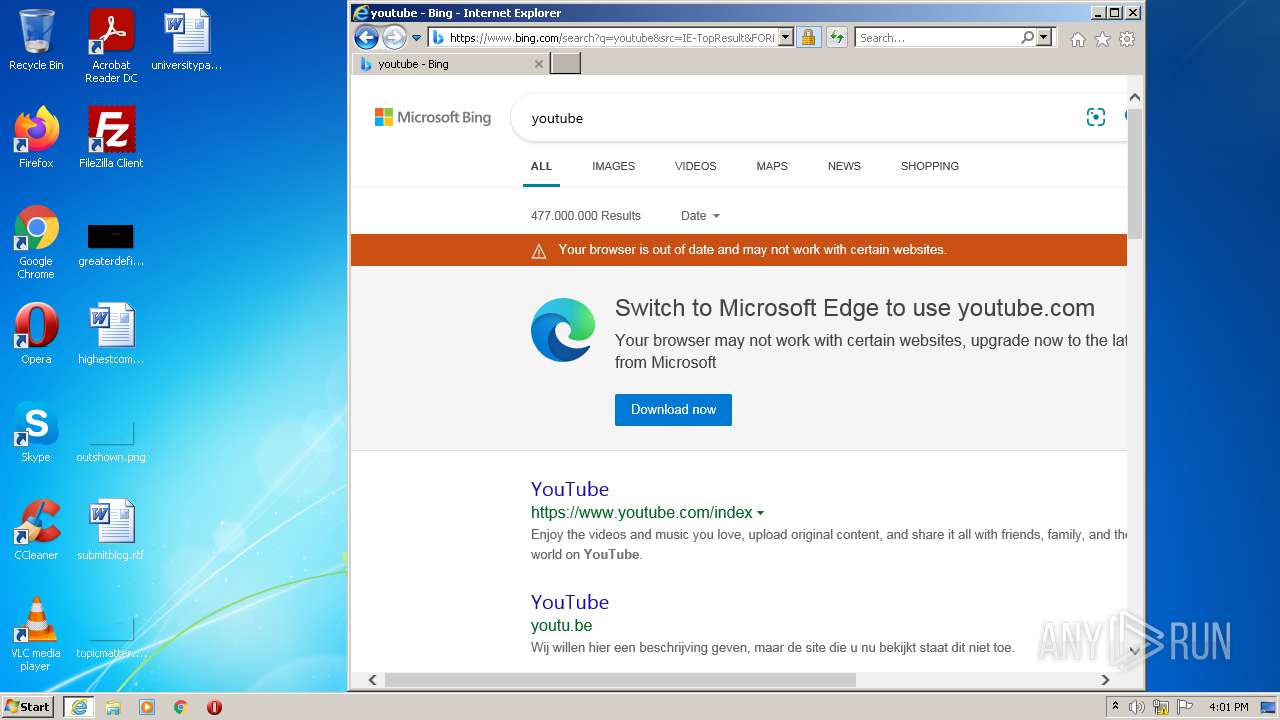
Task: Open the CCleaner desktop icon
Action: pyautogui.click(x=36, y=530)
